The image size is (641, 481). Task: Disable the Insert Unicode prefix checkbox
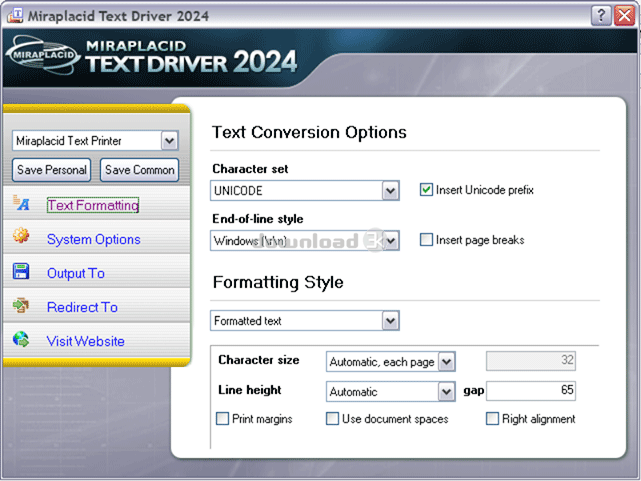click(427, 190)
